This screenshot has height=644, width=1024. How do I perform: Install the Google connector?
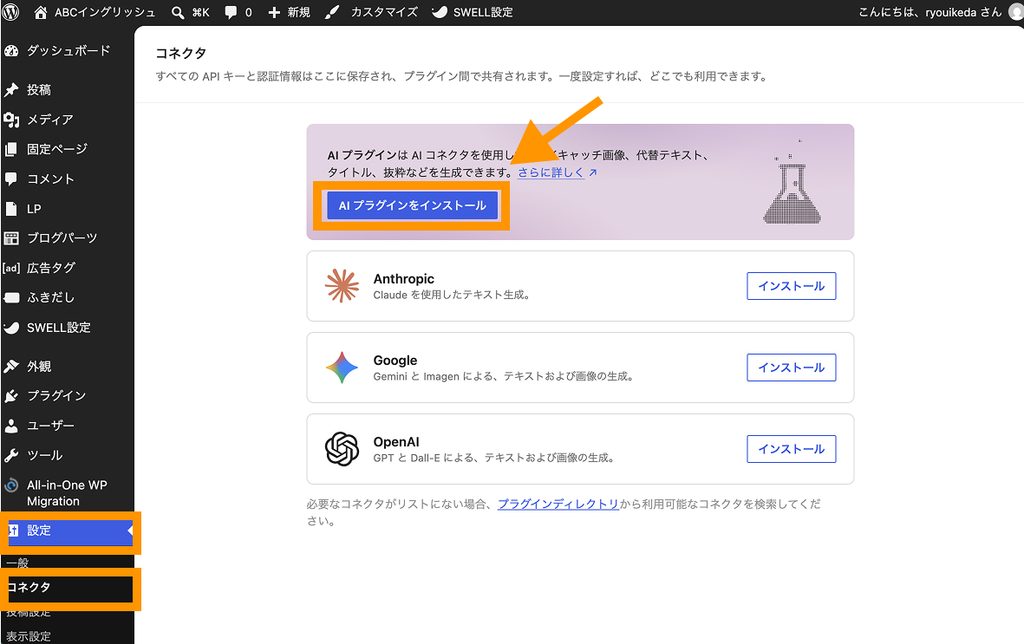(791, 368)
